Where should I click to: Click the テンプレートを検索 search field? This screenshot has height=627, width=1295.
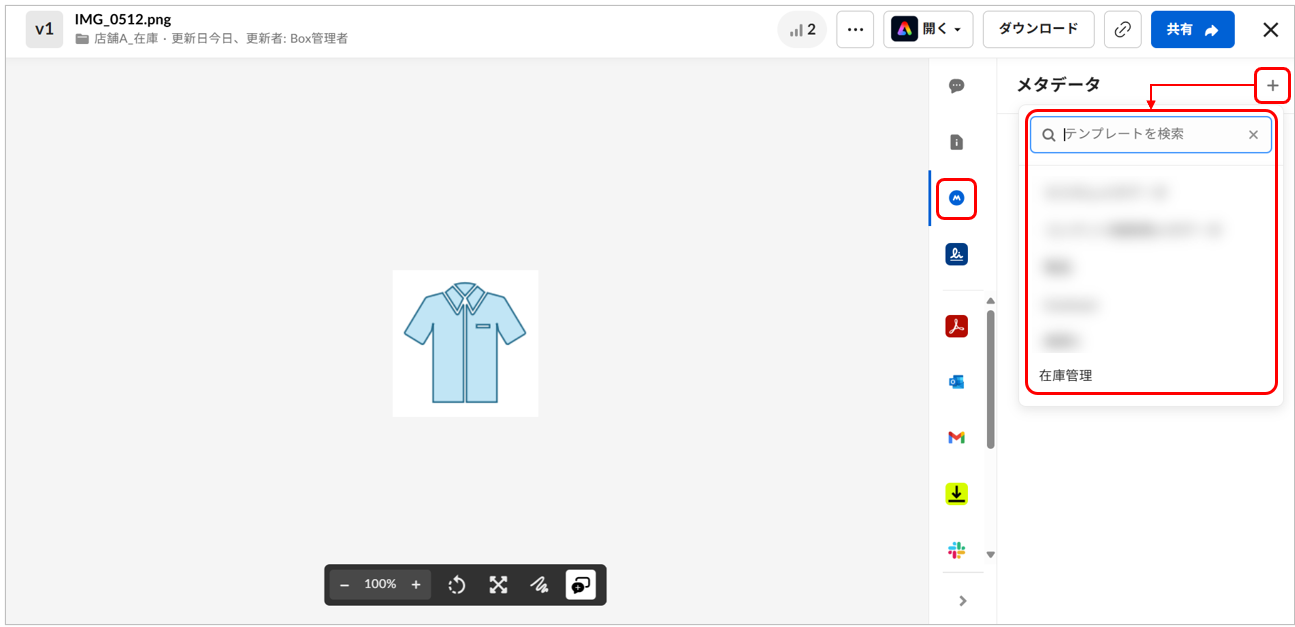tap(1150, 134)
